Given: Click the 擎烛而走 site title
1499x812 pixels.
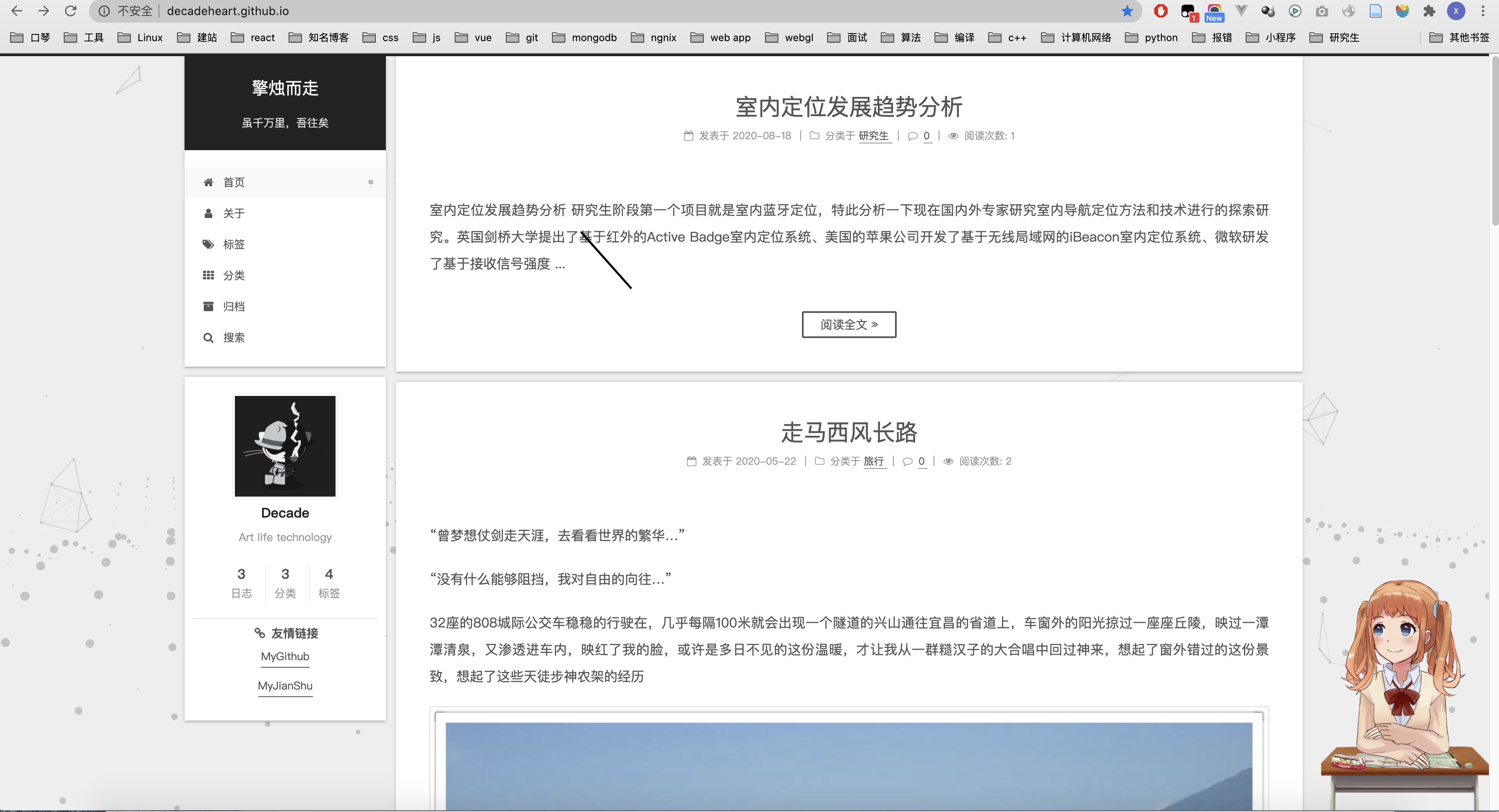Looking at the screenshot, I should pos(285,88).
